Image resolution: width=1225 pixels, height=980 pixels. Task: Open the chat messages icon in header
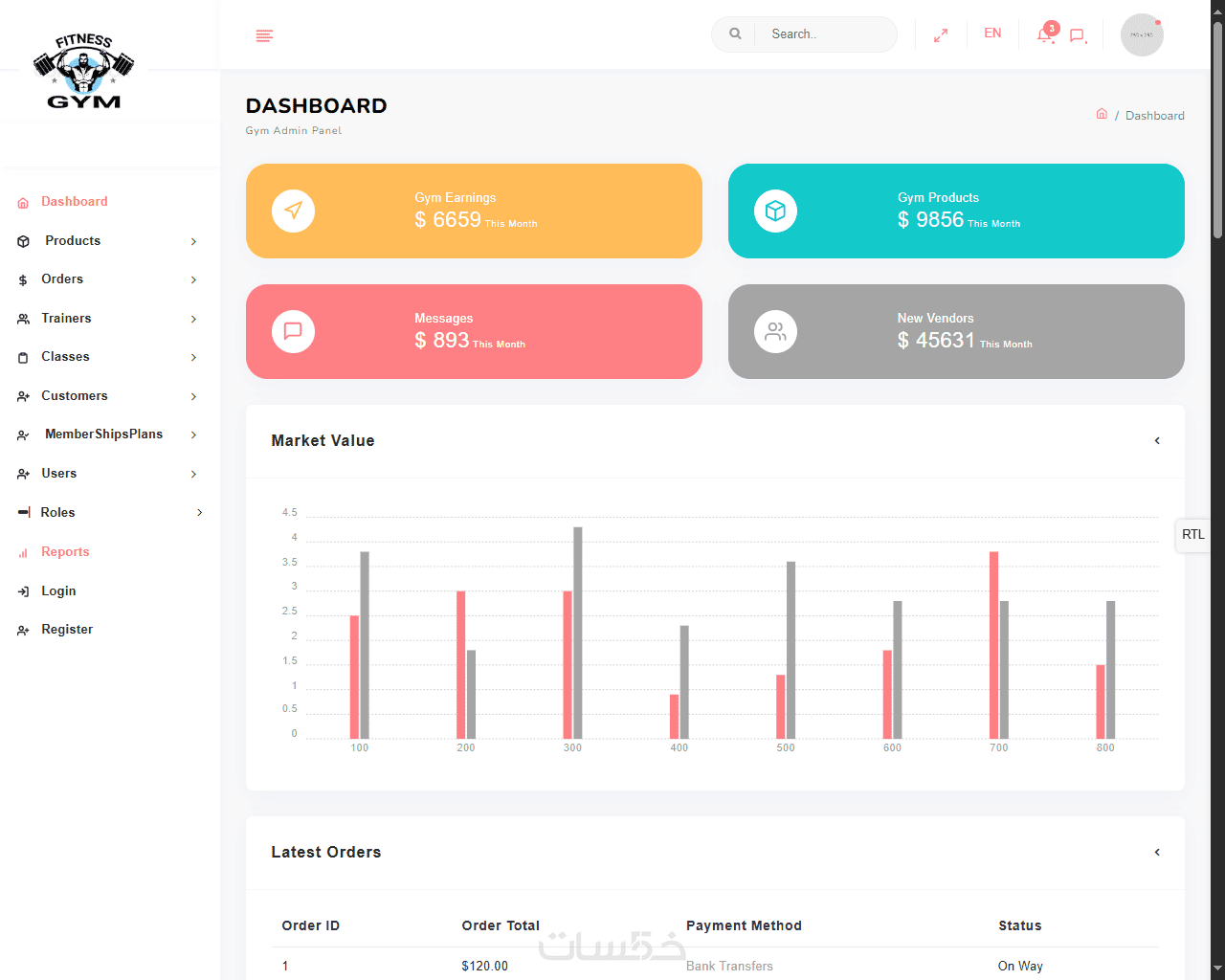click(1077, 35)
